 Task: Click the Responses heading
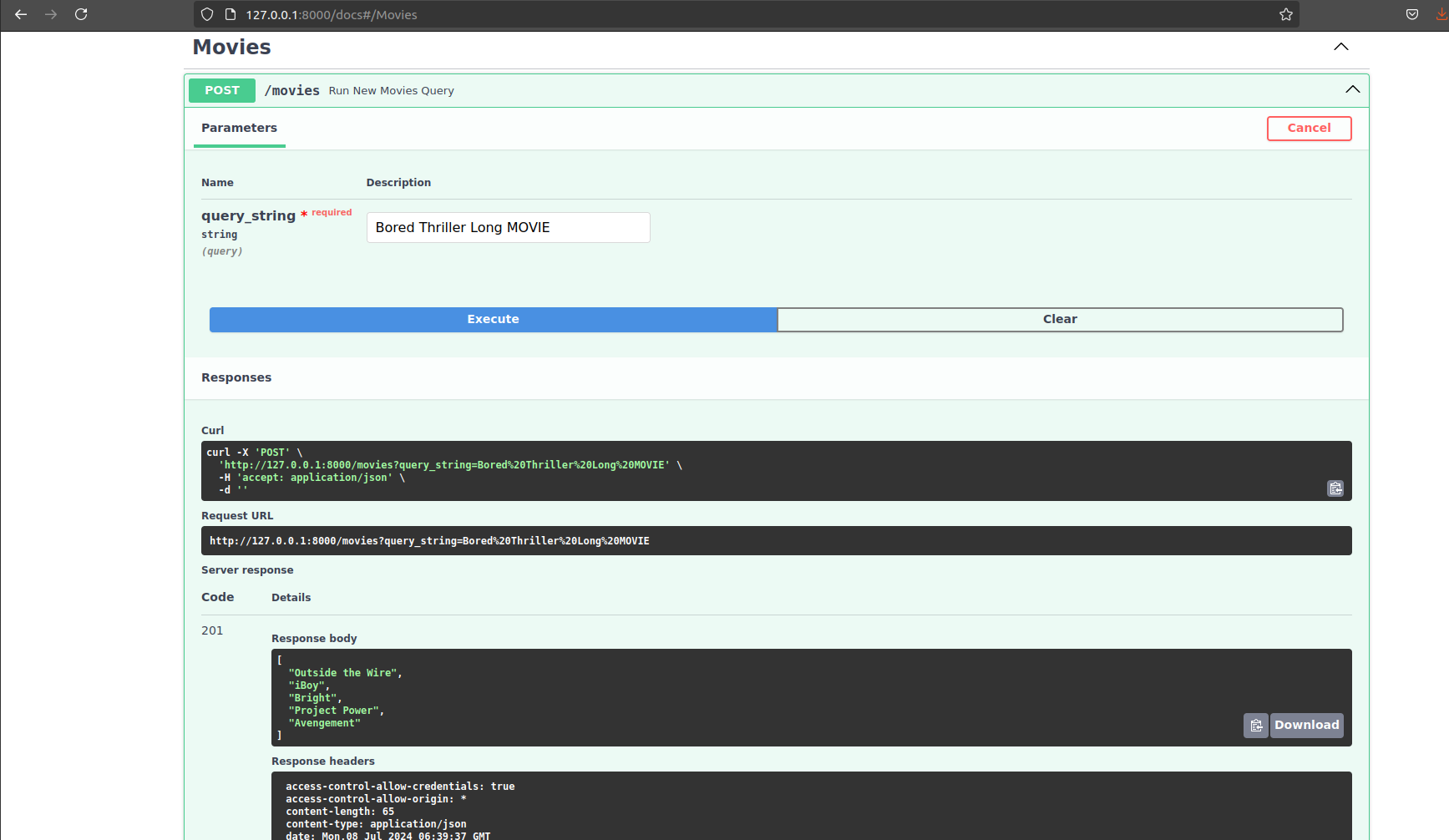click(236, 377)
